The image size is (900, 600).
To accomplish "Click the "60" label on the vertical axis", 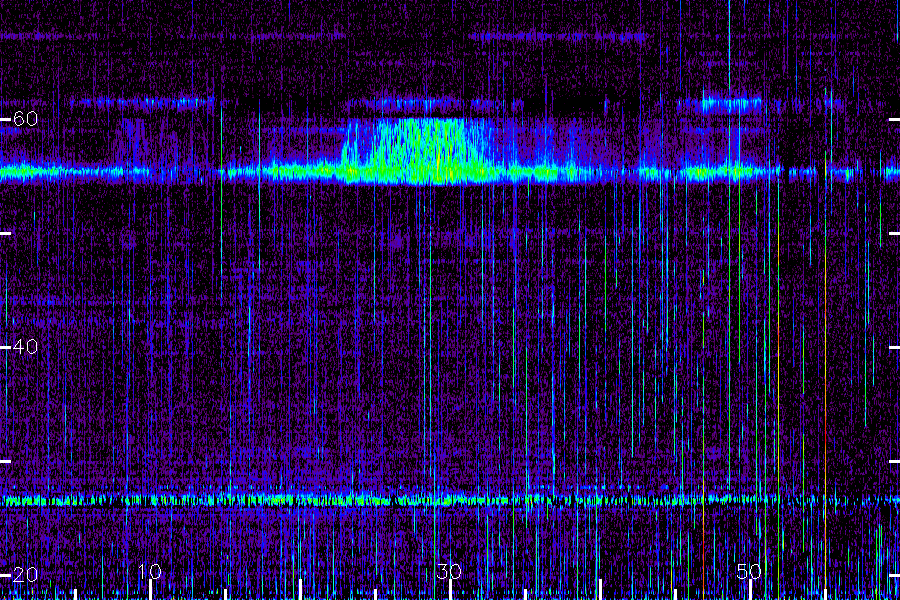I will (25, 119).
